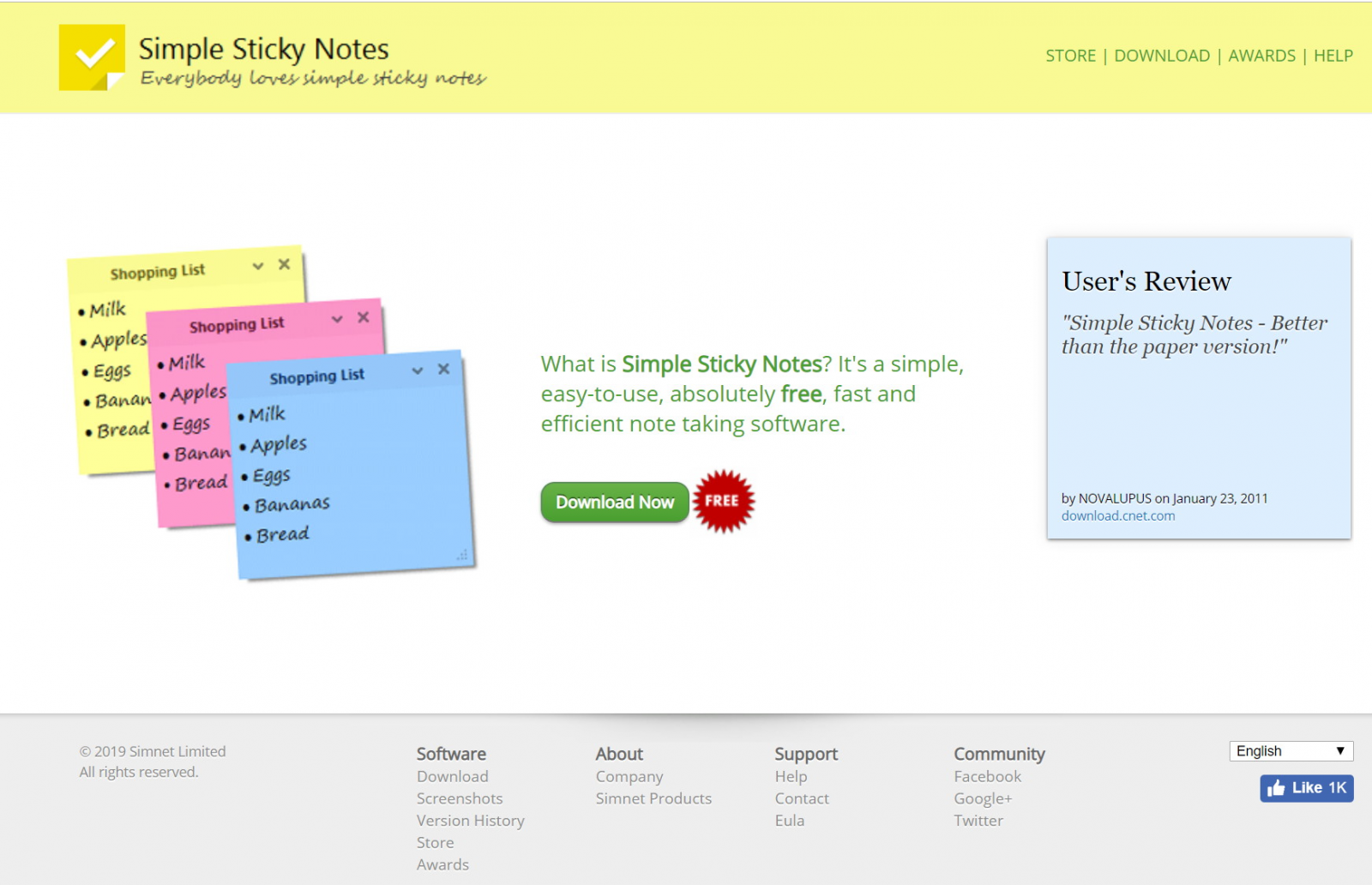Close the blue Shopping List note
Viewport: 1372px width, 885px height.
click(443, 370)
